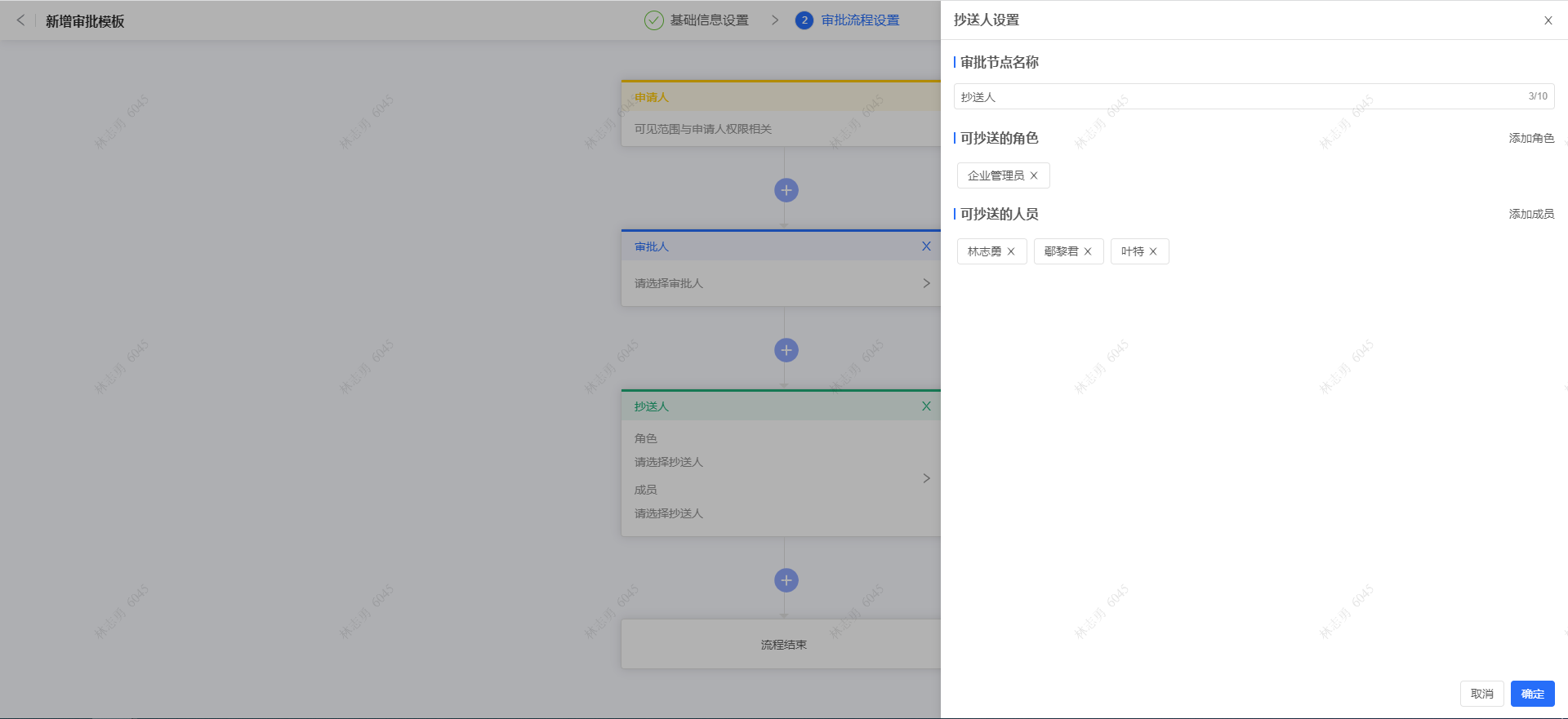Focus the 审批节点名称 input field
Image resolution: width=1568 pixels, height=719 pixels.
pos(1254,96)
